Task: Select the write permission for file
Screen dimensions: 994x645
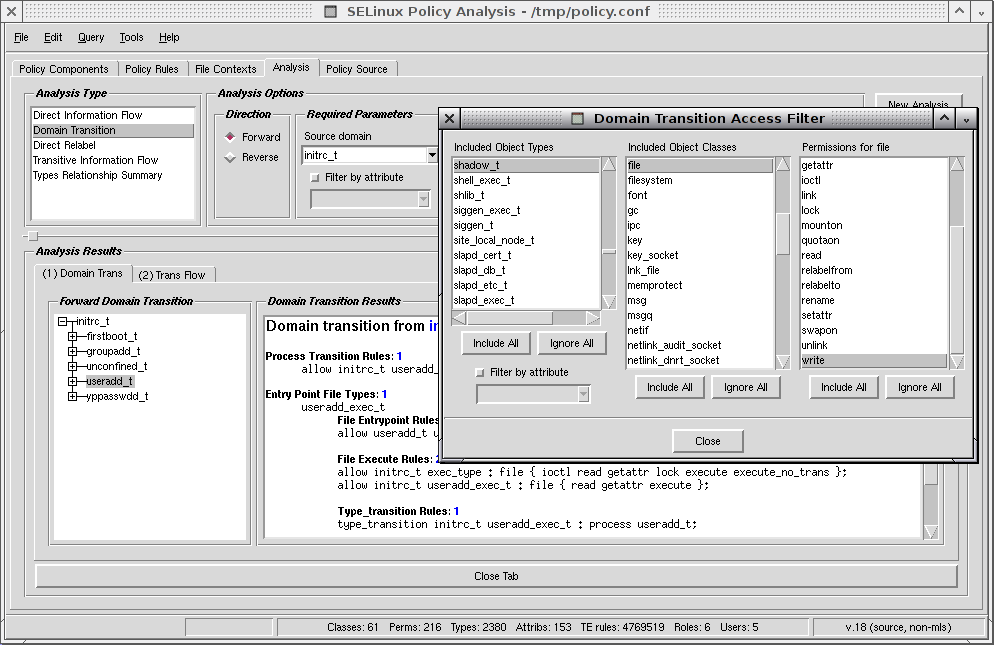Action: coord(874,361)
